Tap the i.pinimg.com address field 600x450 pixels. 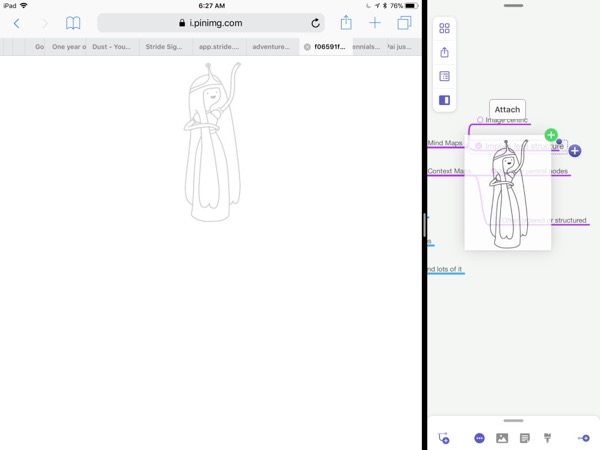(x=211, y=23)
